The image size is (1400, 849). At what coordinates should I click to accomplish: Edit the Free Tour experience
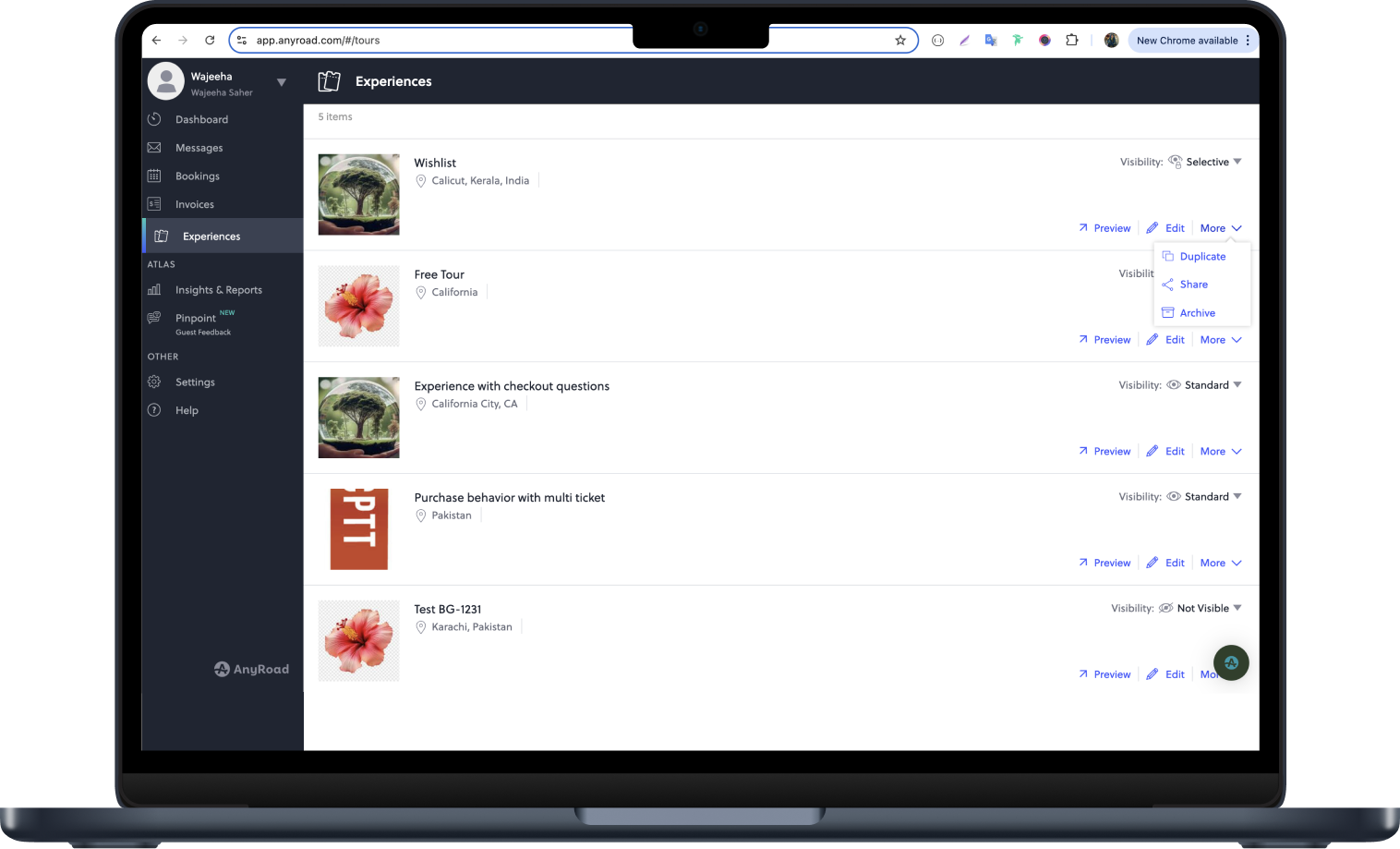1165,340
